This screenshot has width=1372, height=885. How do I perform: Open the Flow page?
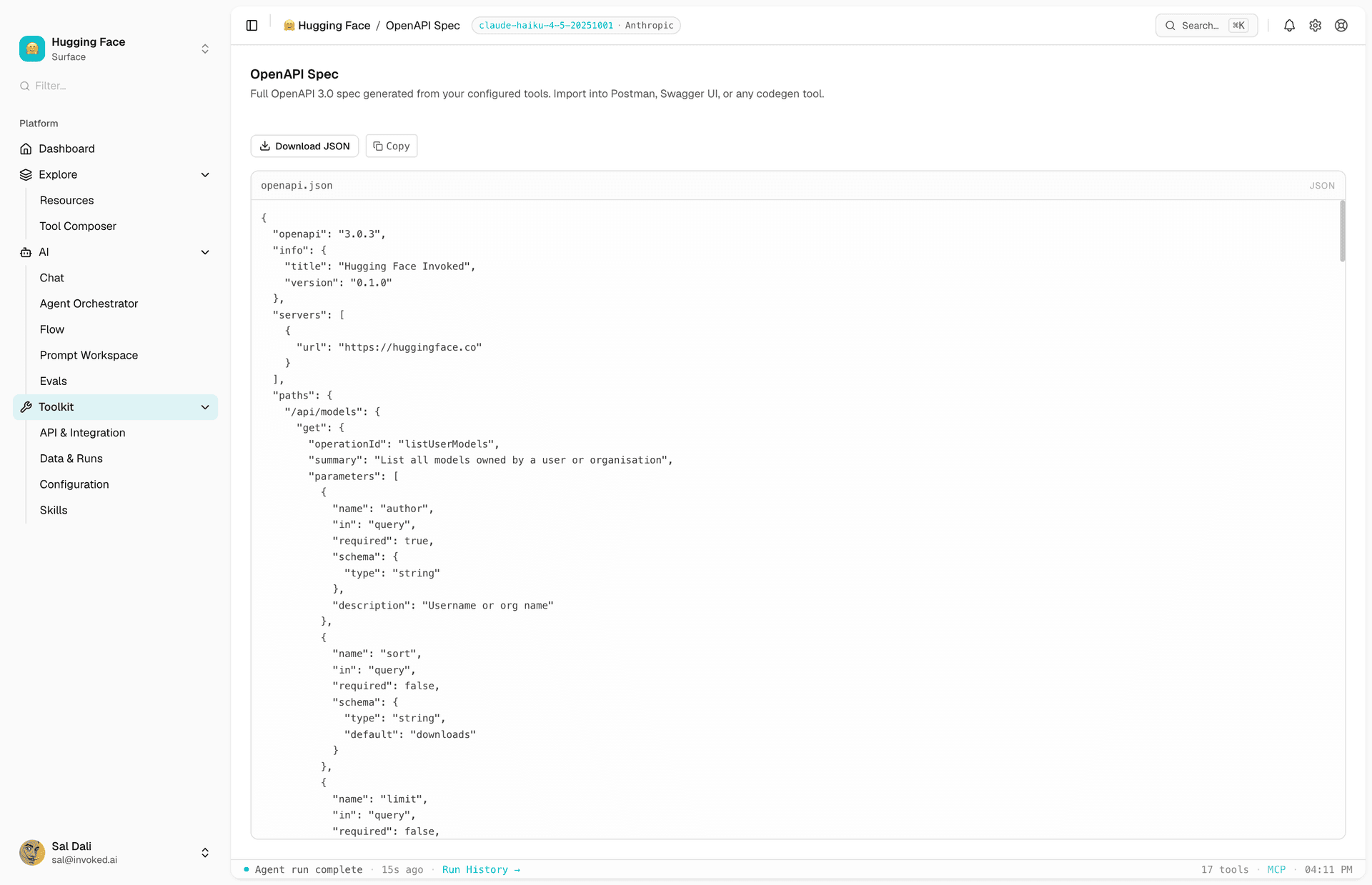tap(51, 329)
